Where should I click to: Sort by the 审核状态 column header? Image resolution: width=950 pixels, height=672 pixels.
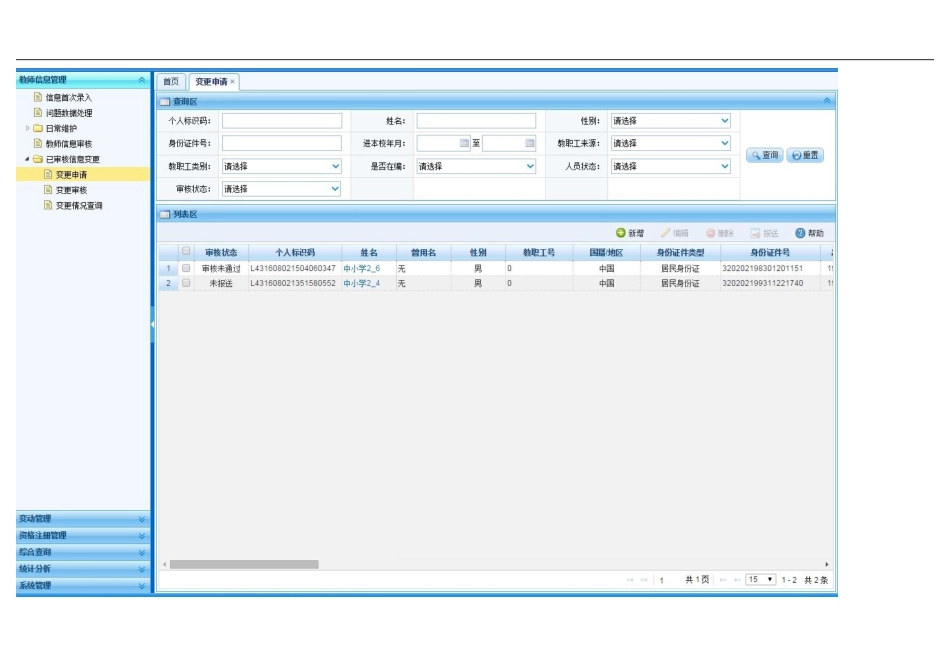click(221, 253)
